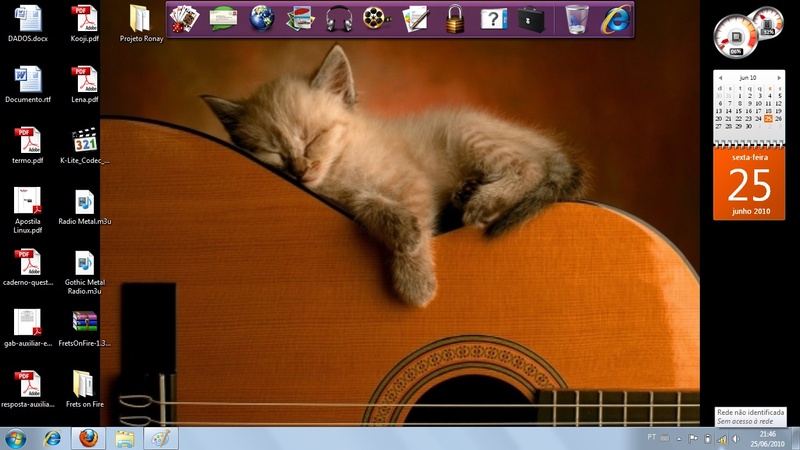Open the question mark help dock icon
The height and width of the screenshot is (450, 800).
click(x=493, y=19)
